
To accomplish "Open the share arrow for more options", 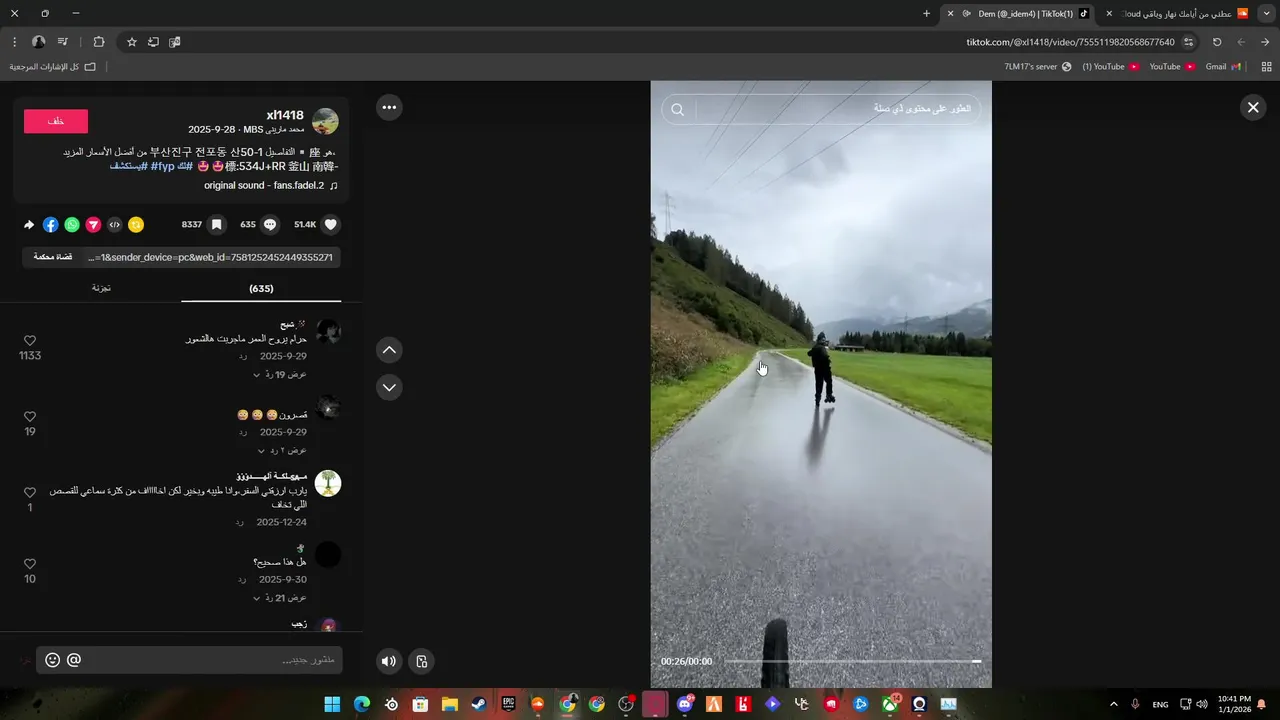I will [29, 225].
